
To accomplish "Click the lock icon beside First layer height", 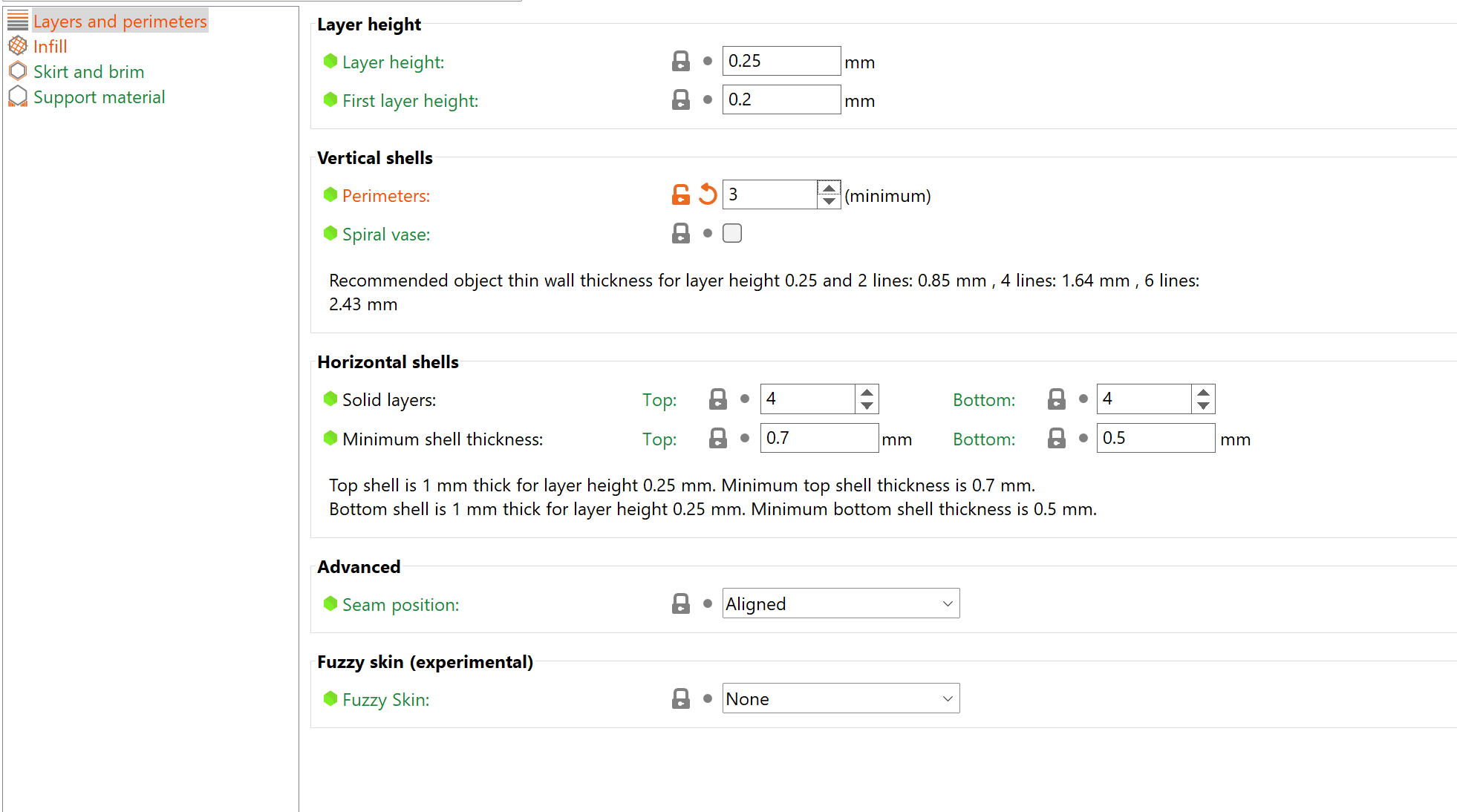I will click(x=680, y=99).
